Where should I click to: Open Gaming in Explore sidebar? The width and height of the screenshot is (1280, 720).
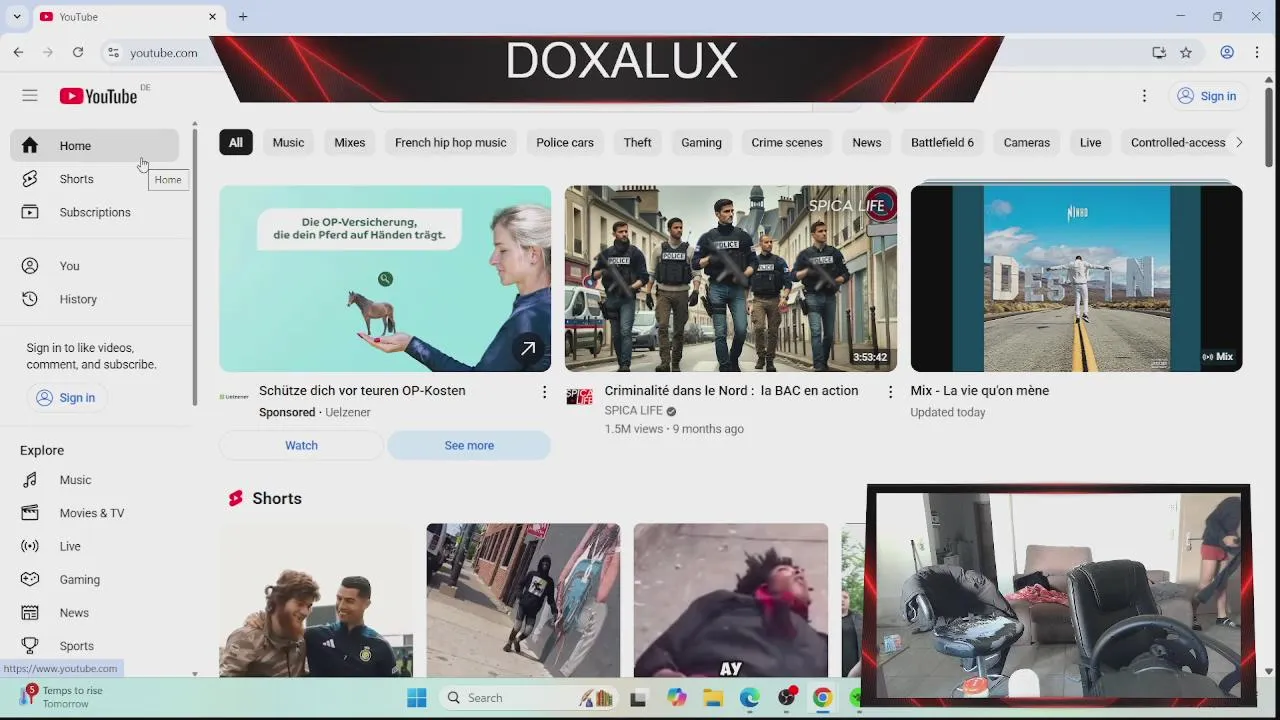(x=95, y=580)
